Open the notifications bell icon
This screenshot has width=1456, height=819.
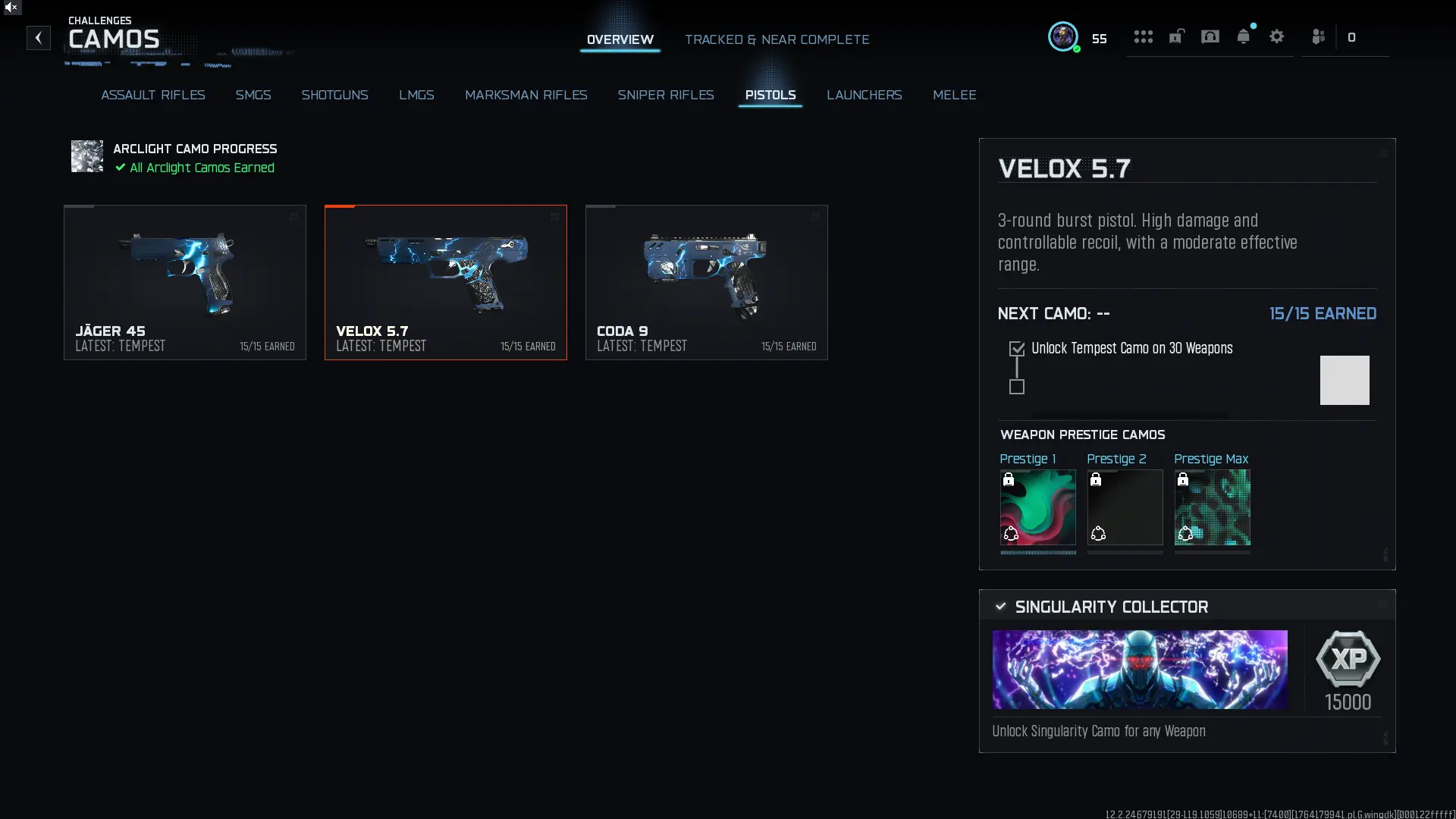[x=1243, y=36]
